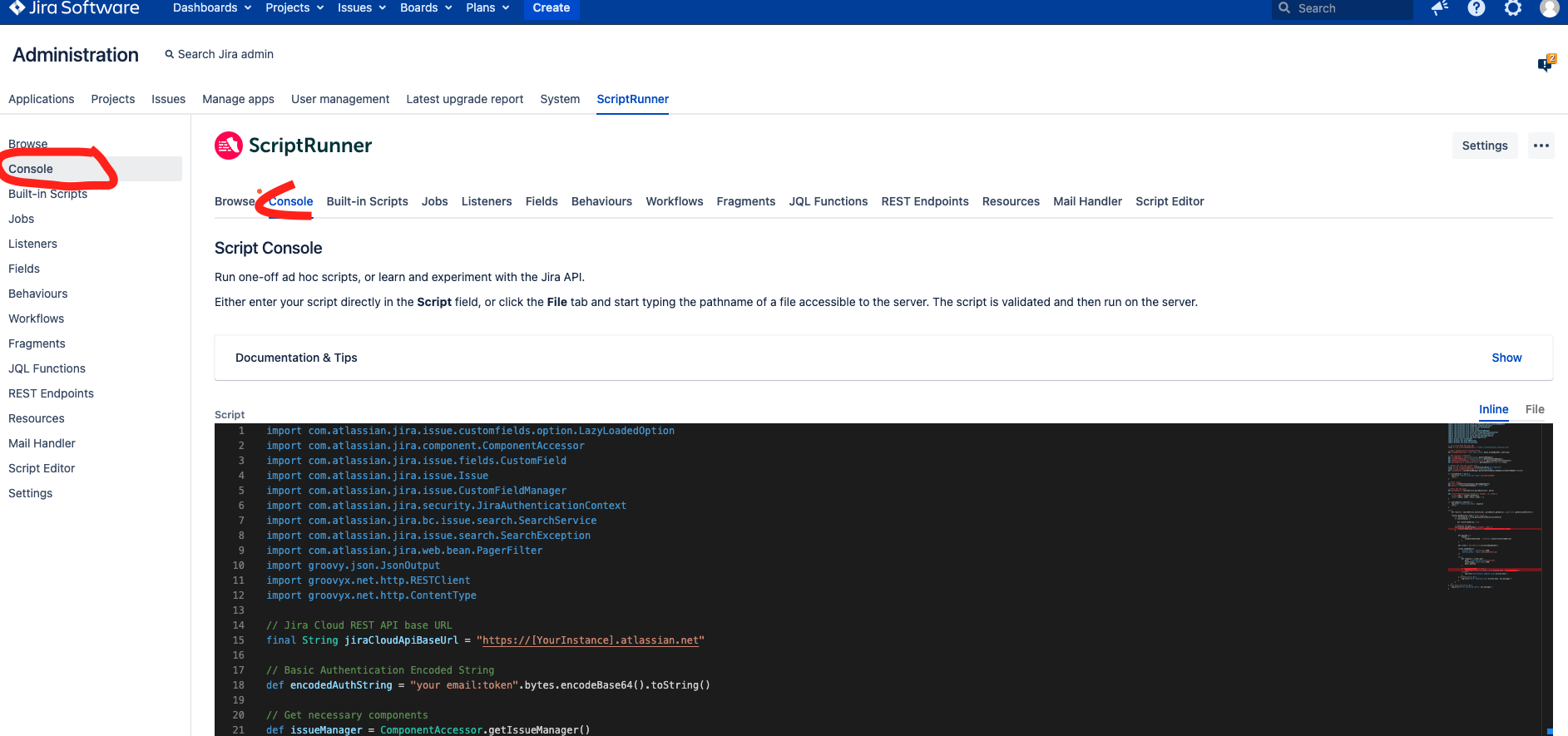The width and height of the screenshot is (1568, 736).
Task: Open the help question mark icon
Action: coord(1476,8)
